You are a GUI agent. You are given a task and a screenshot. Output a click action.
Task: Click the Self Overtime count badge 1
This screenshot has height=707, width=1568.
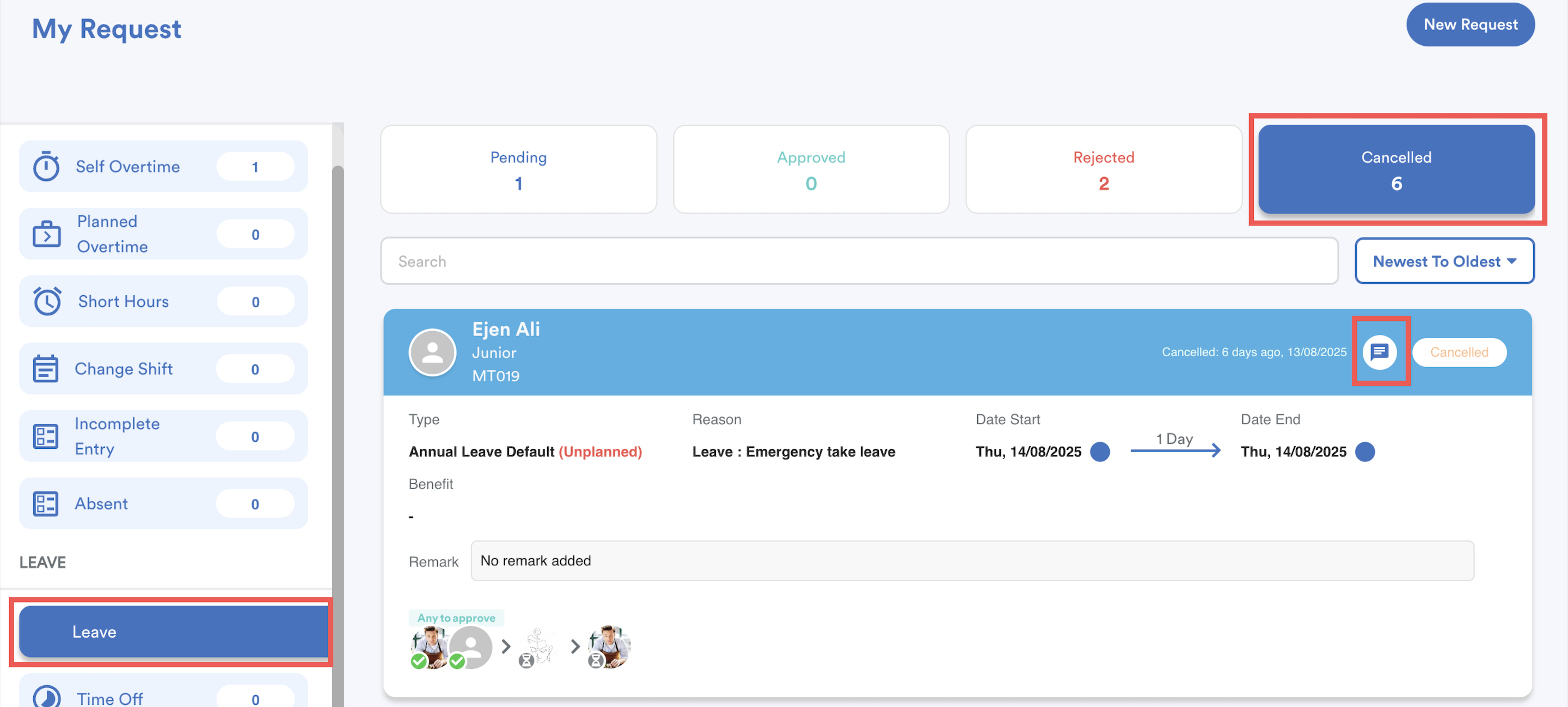(x=255, y=166)
